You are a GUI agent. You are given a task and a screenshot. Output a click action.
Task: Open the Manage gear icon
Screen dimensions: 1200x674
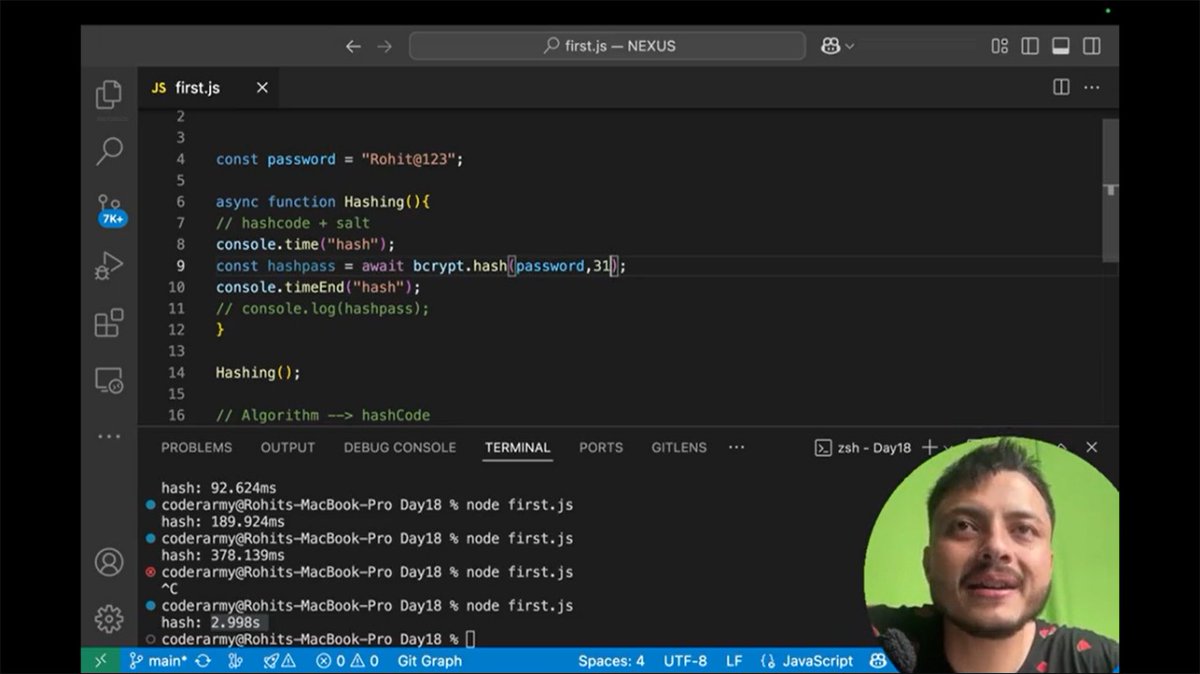click(x=109, y=619)
